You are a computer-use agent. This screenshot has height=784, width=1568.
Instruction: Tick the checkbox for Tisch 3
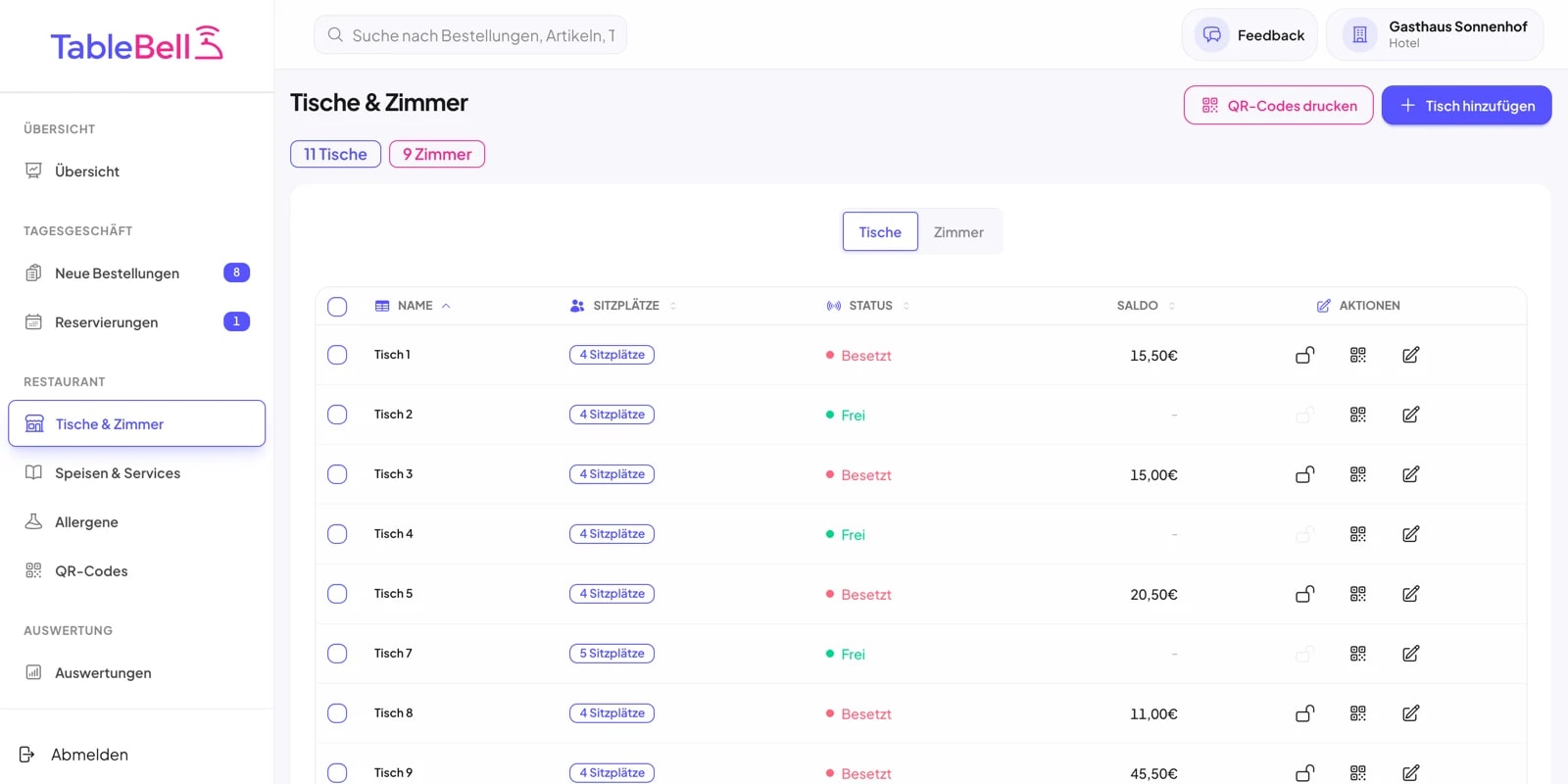coord(337,474)
